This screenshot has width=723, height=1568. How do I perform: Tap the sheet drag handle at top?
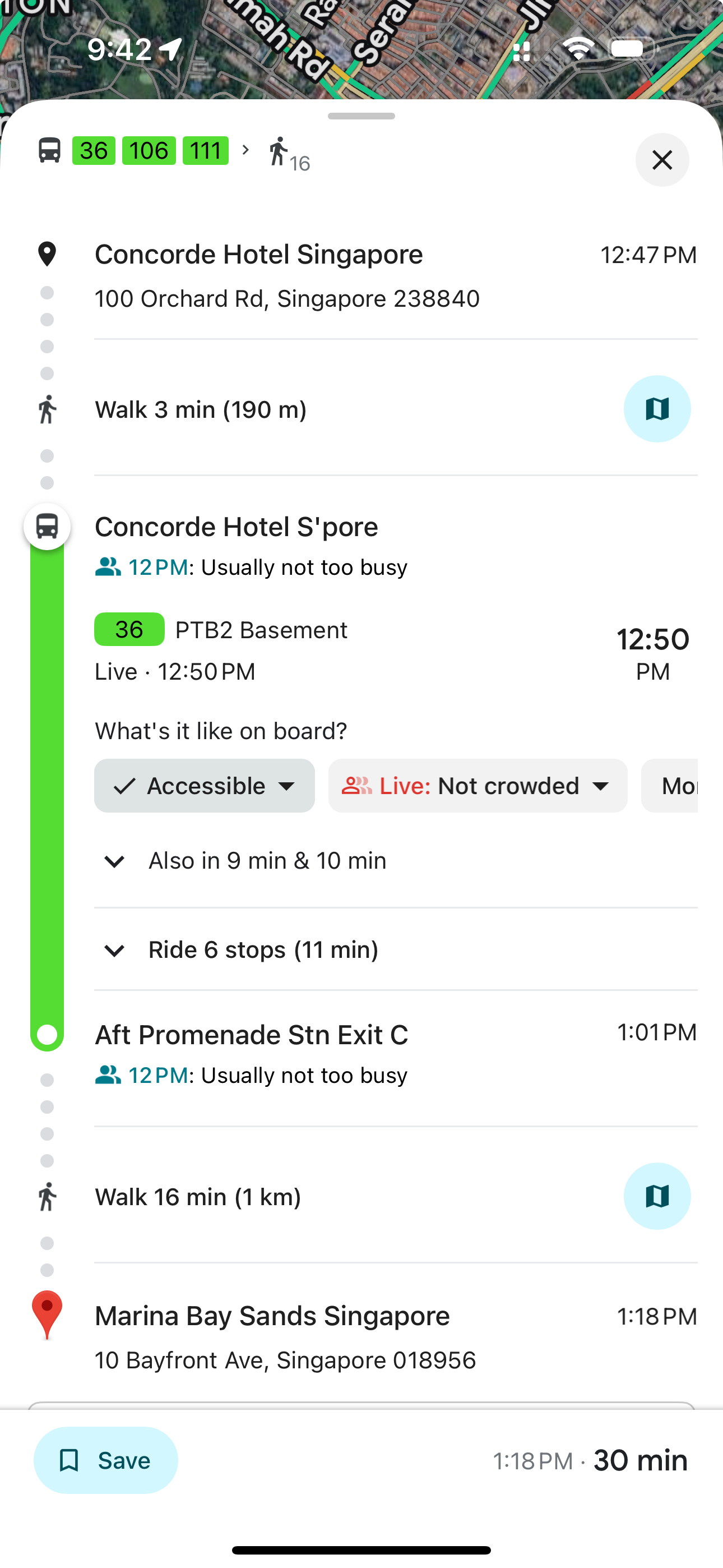(x=361, y=116)
